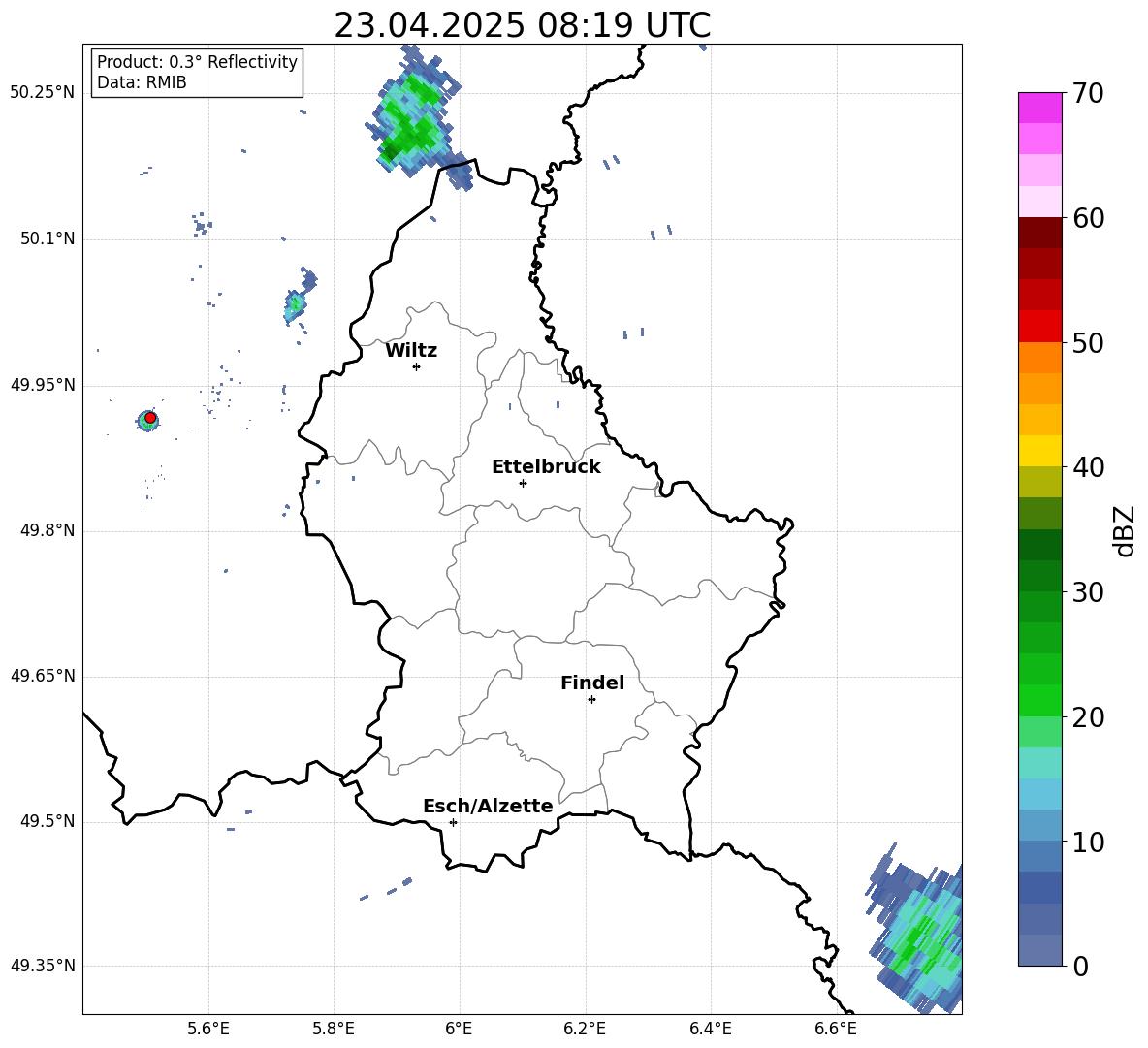Click the colorbar tick value 10
The width and height of the screenshot is (1148, 1048).
click(x=1088, y=842)
